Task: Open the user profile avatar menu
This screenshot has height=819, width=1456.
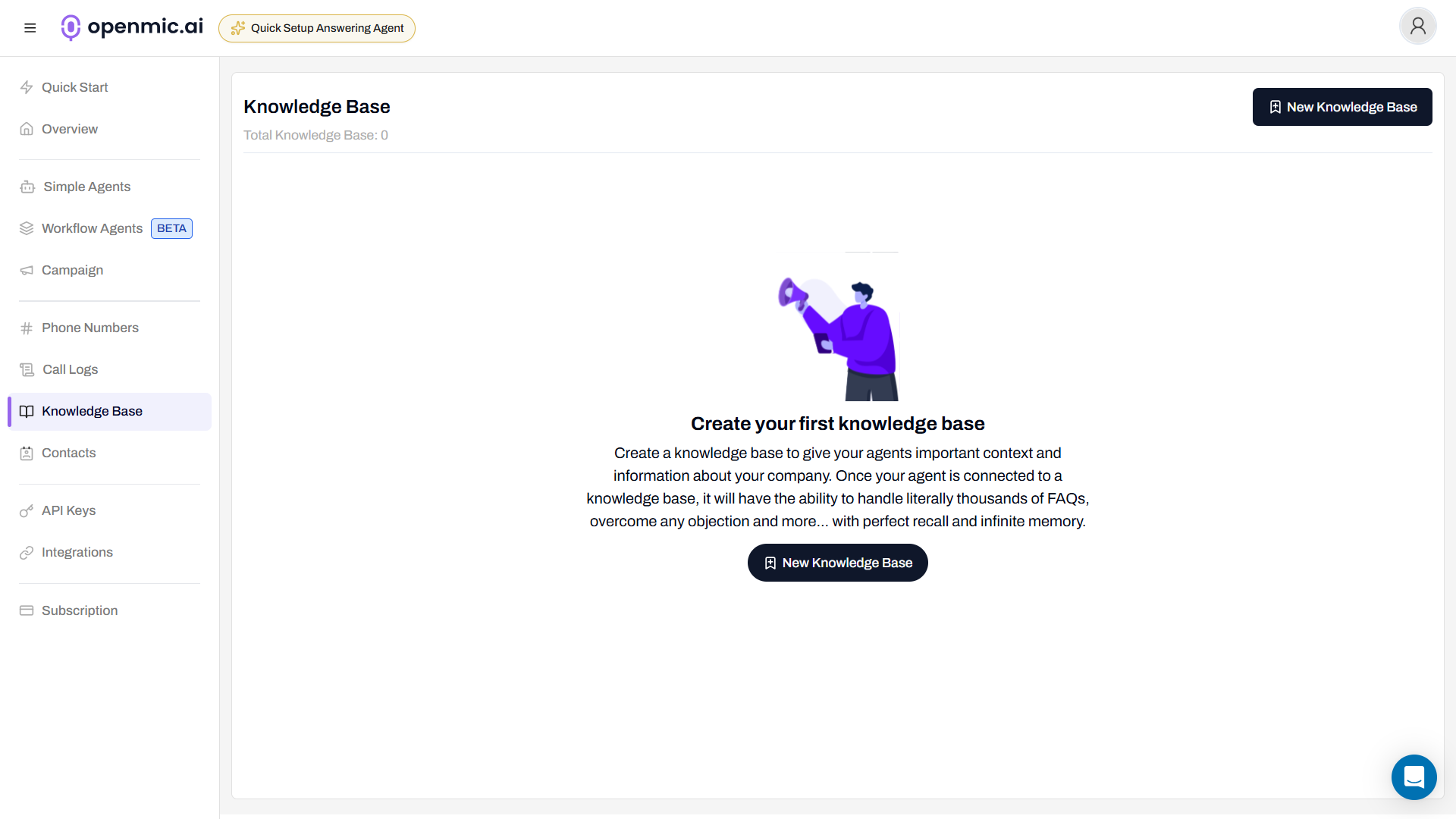Action: 1417,26
